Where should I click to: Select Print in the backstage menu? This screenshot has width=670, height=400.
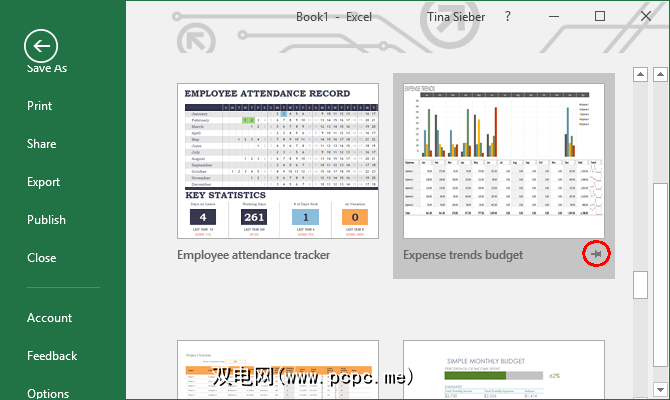[x=39, y=106]
